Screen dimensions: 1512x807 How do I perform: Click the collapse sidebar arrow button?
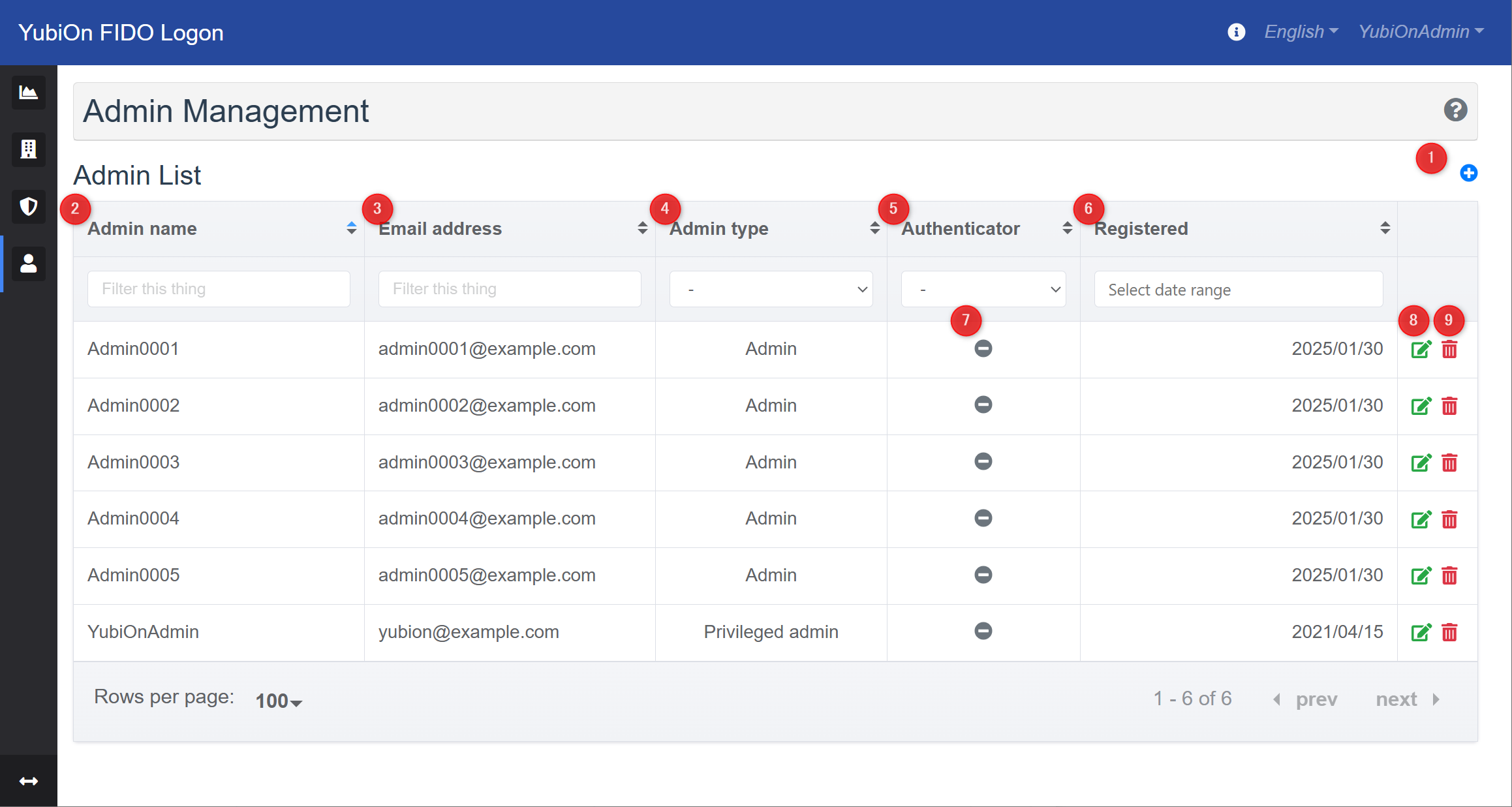pos(29,783)
